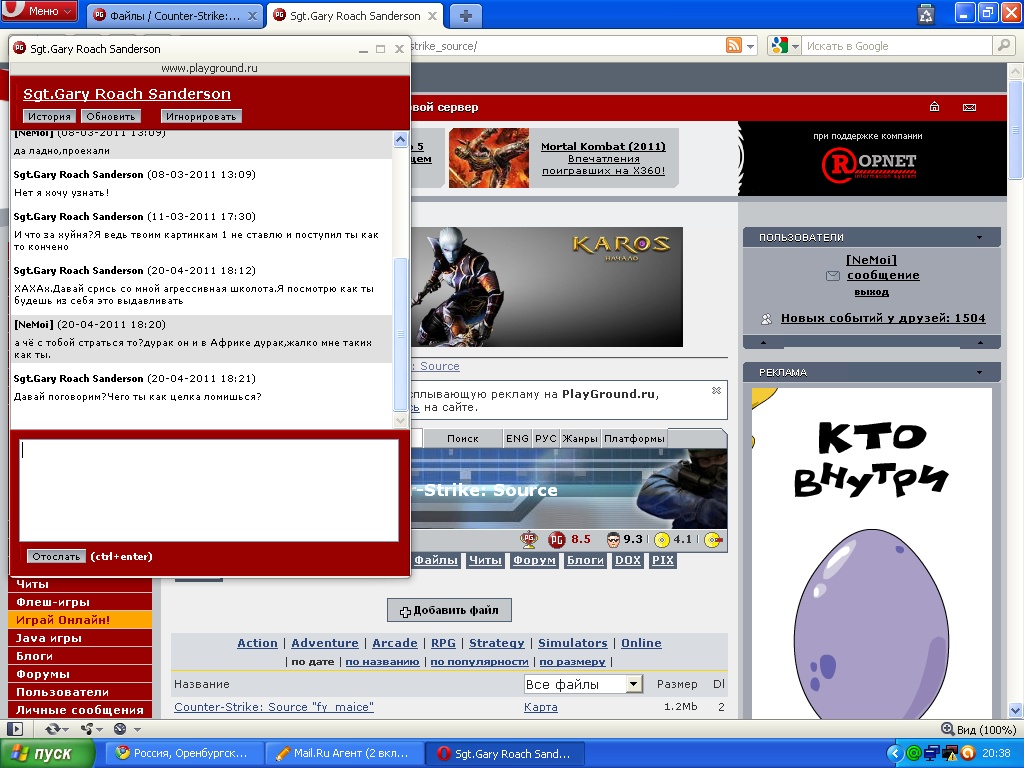The image size is (1024, 768).
Task: Click the chat scrollbar down arrow
Action: [x=400, y=421]
